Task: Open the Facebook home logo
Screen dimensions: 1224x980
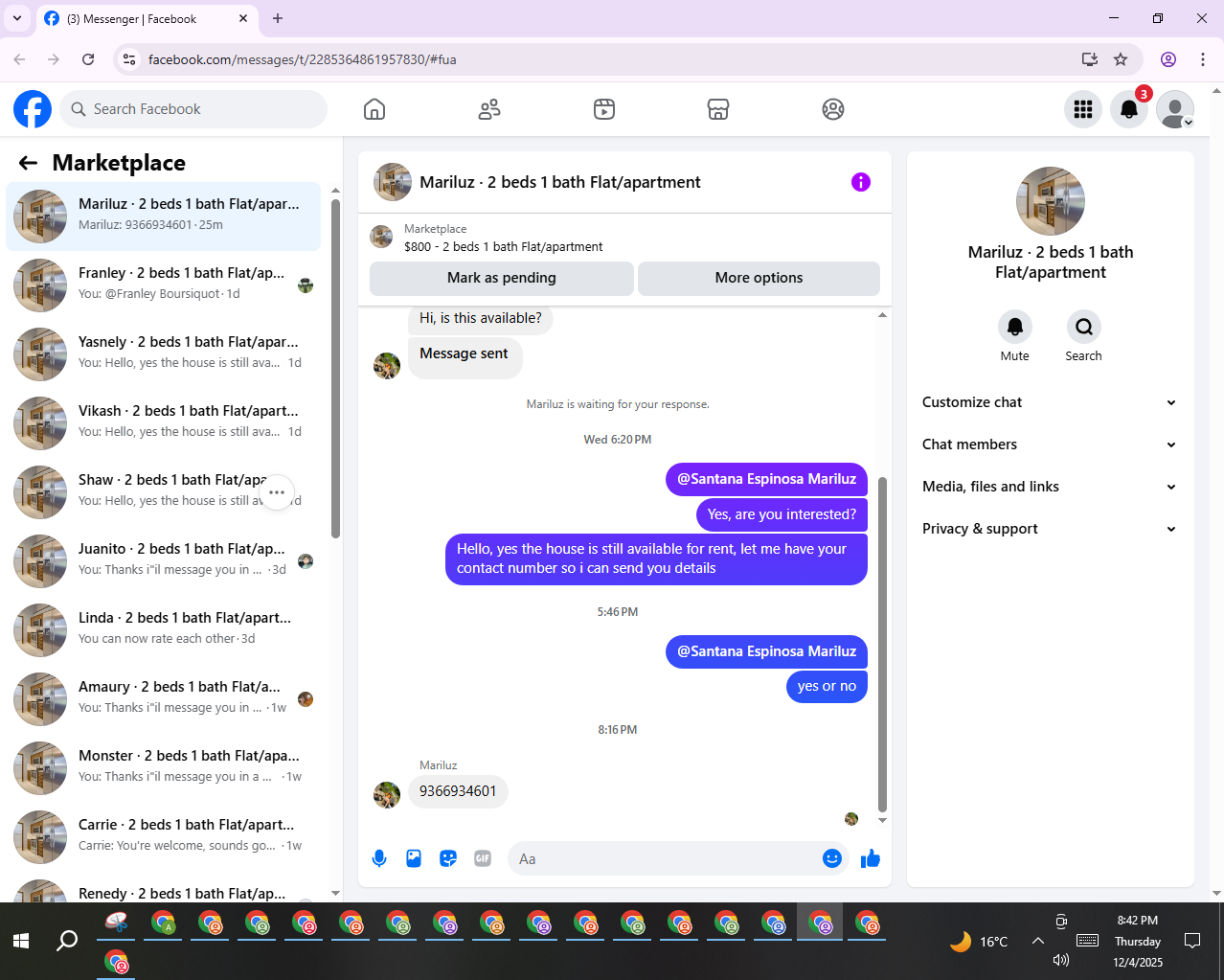Action: 33,109
